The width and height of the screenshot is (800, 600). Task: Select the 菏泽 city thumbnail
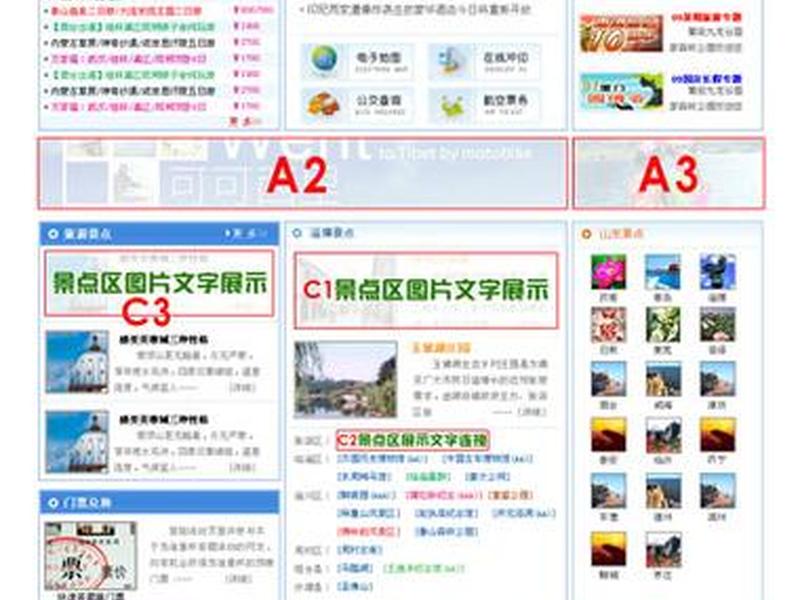pos(717,324)
